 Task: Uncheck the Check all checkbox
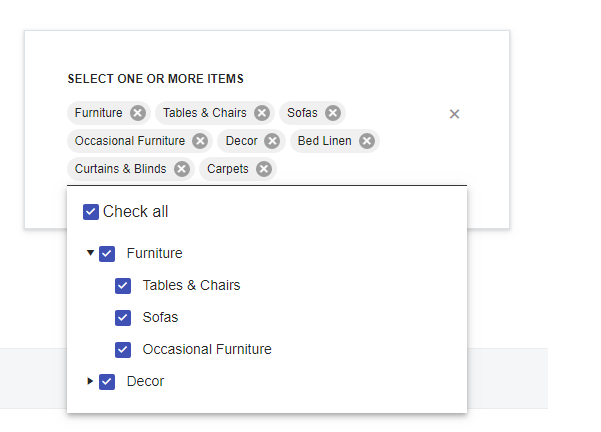point(91,212)
